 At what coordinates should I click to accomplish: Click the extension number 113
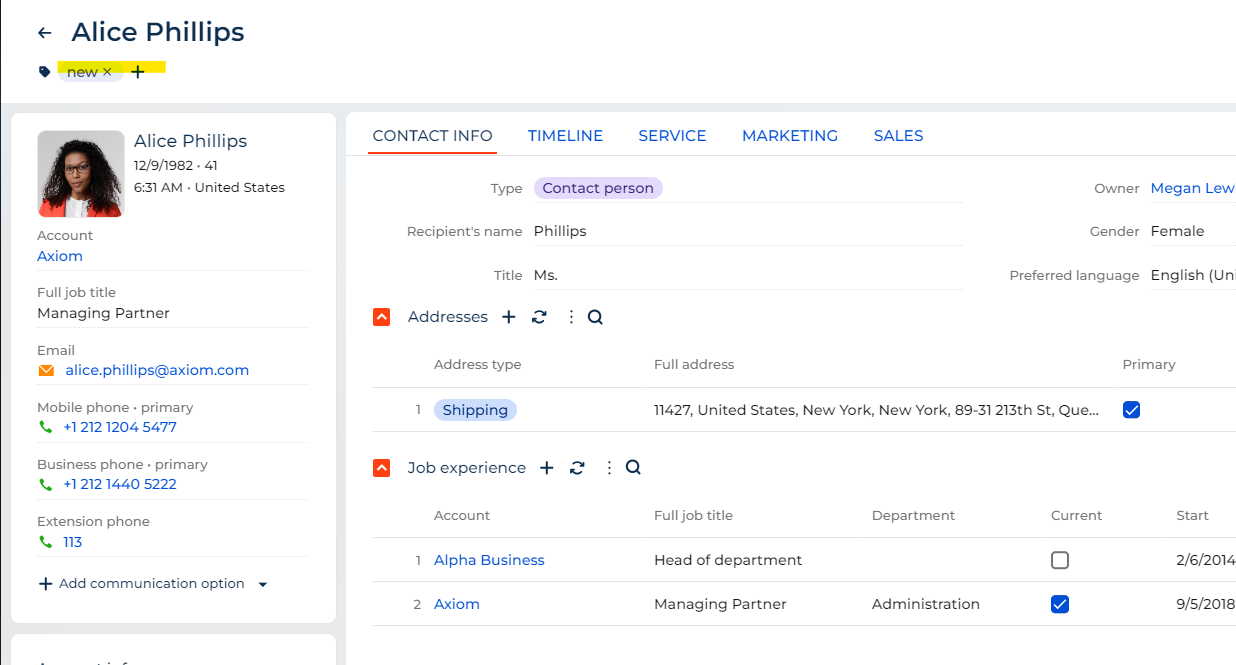pyautogui.click(x=72, y=542)
